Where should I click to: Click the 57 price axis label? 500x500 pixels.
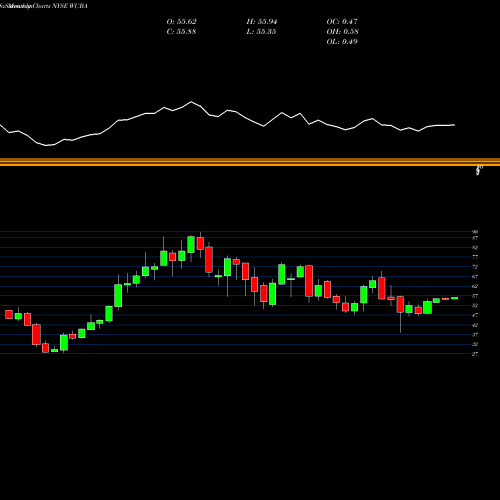(x=475, y=296)
